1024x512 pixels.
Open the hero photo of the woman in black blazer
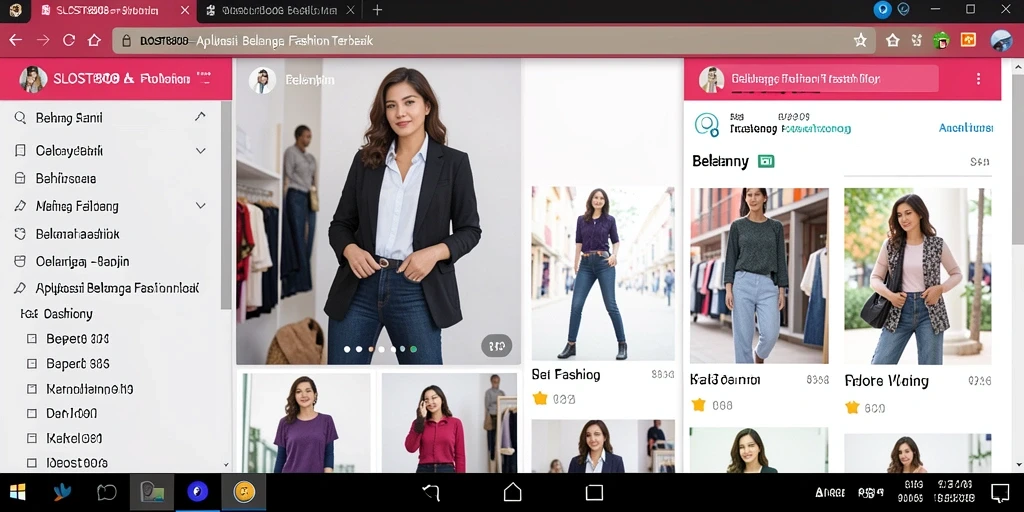(x=378, y=212)
